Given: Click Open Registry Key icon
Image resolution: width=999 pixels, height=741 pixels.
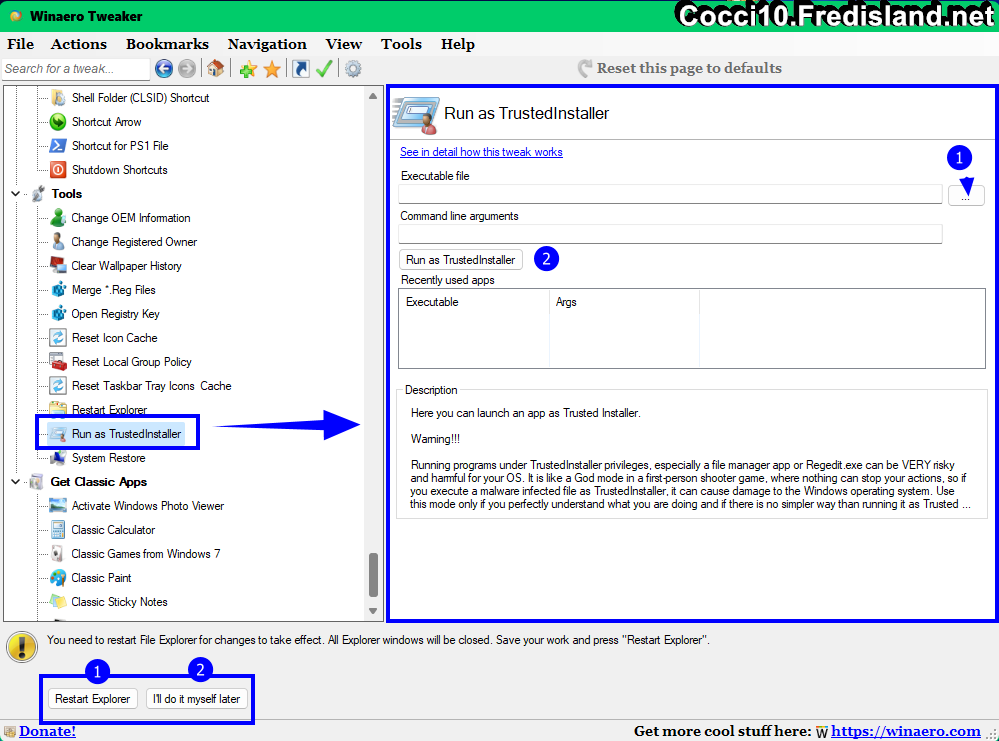Looking at the screenshot, I should [x=58, y=314].
